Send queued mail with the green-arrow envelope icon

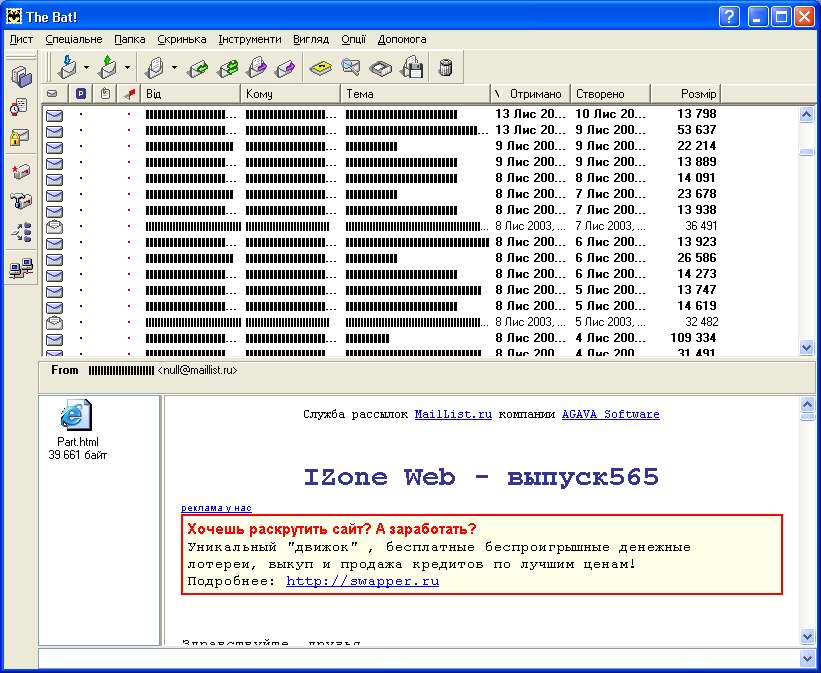108,67
